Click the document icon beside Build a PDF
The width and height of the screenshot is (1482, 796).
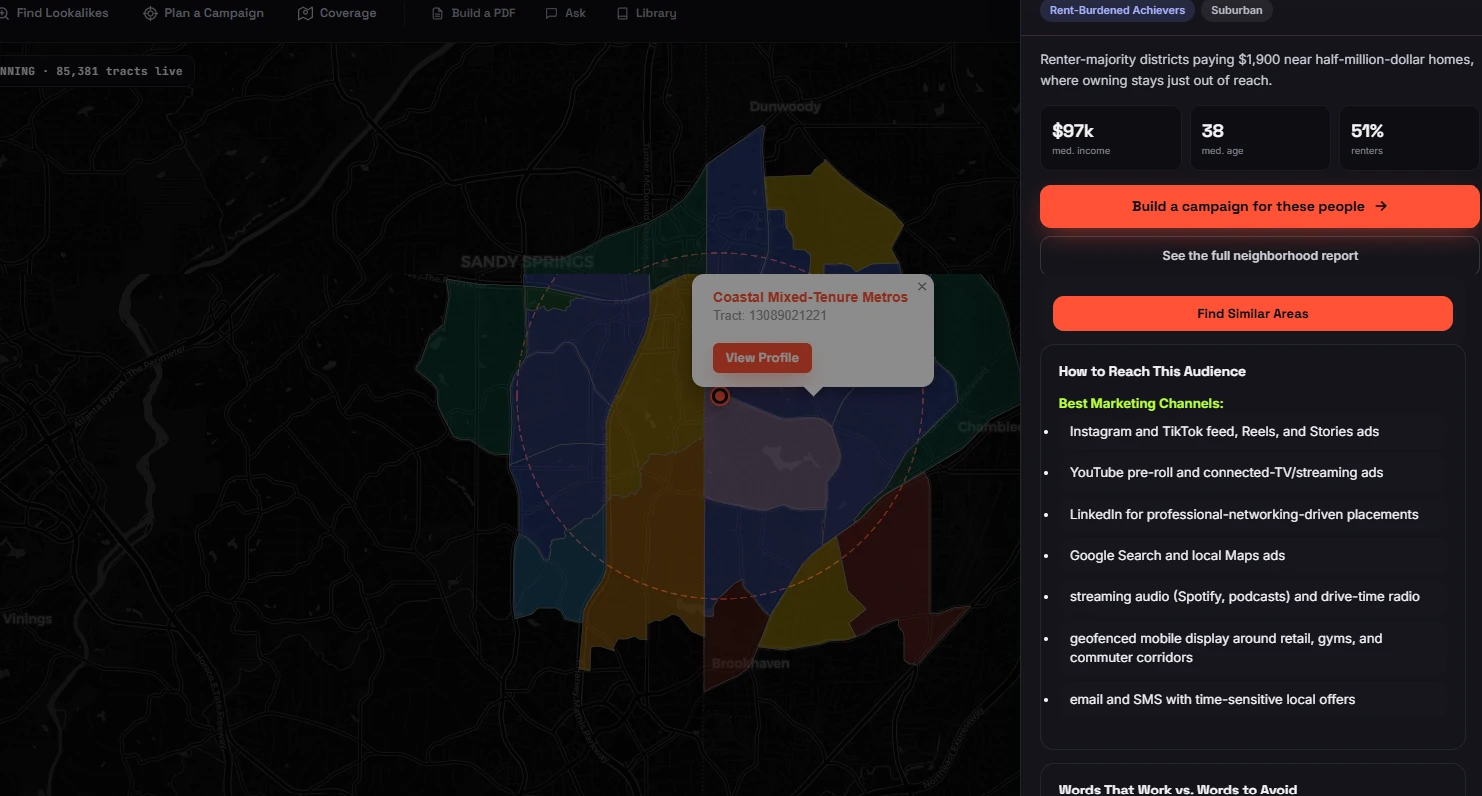coord(437,13)
